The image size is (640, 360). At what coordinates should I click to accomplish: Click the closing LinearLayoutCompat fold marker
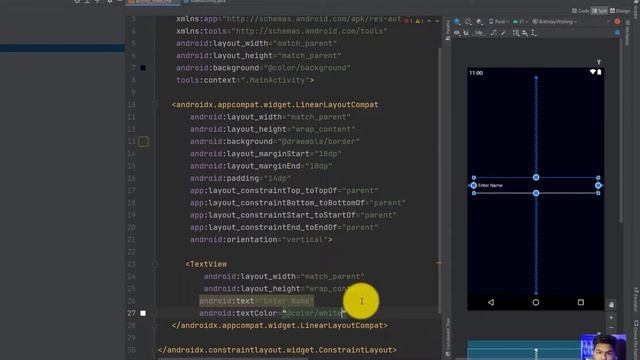155,325
